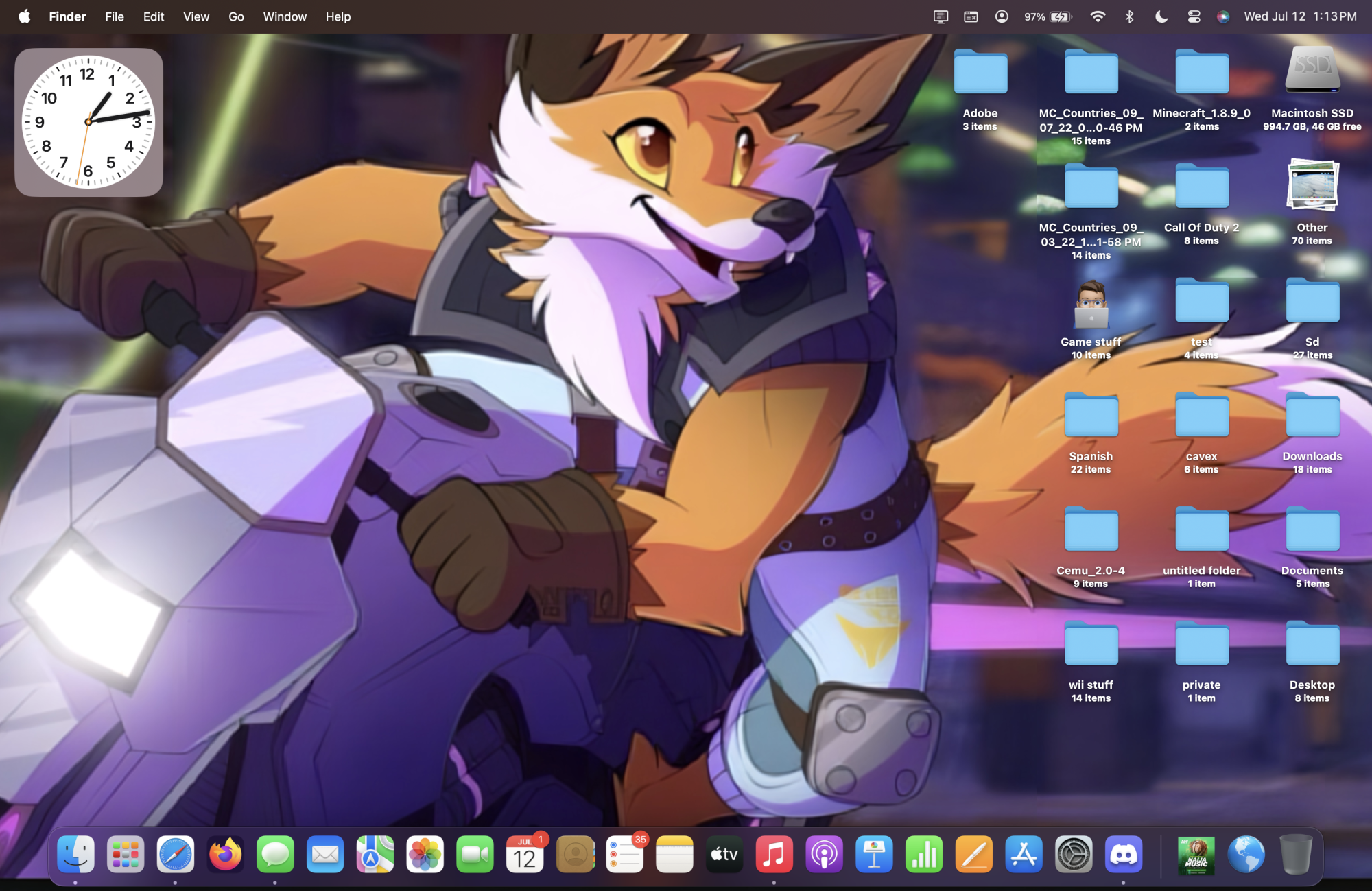Open the Window menu
Viewport: 1372px width, 891px height.
click(x=285, y=16)
